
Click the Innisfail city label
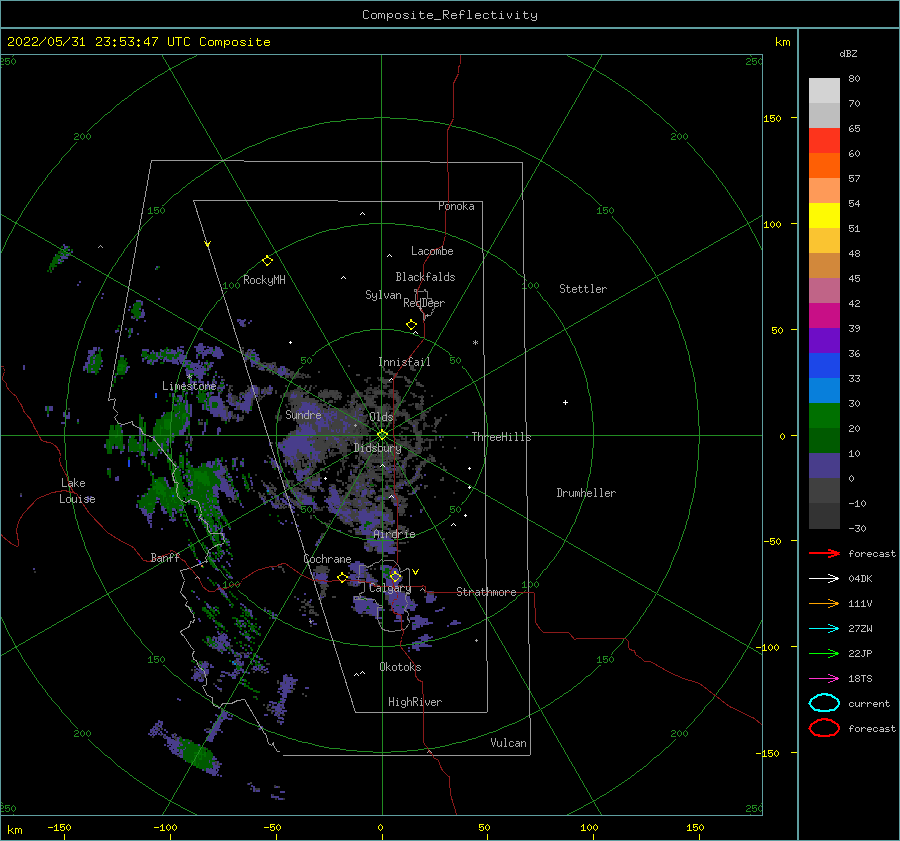[x=404, y=362]
